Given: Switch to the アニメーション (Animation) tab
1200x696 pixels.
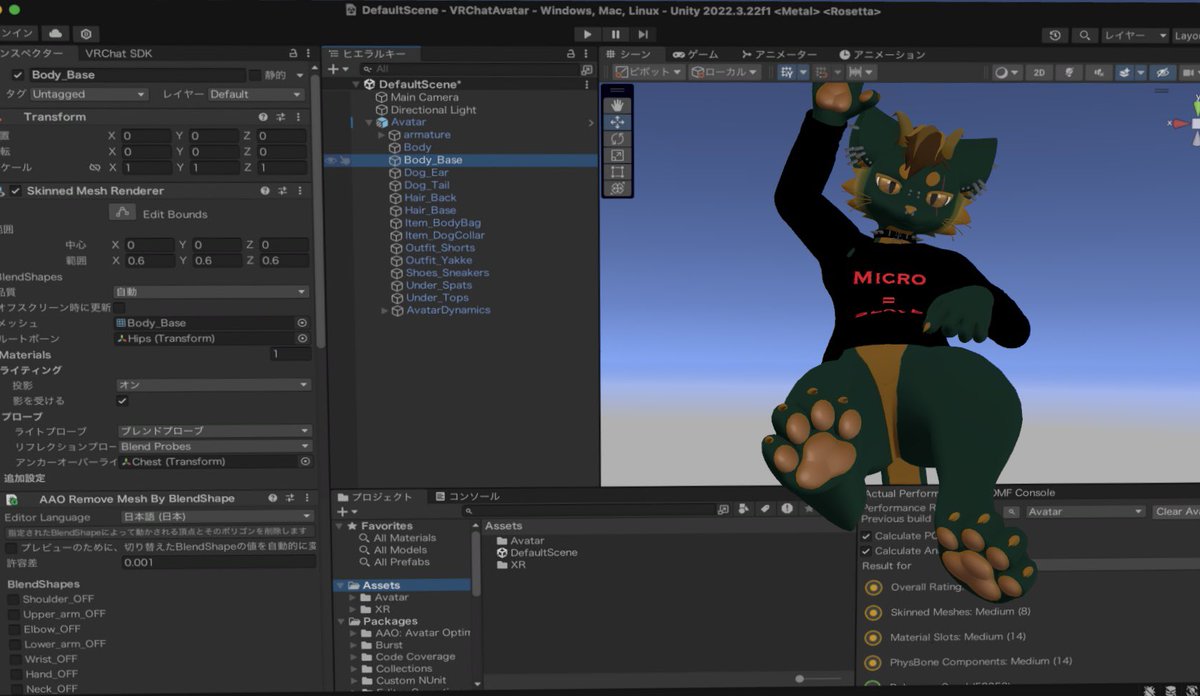Looking at the screenshot, I should 881,54.
